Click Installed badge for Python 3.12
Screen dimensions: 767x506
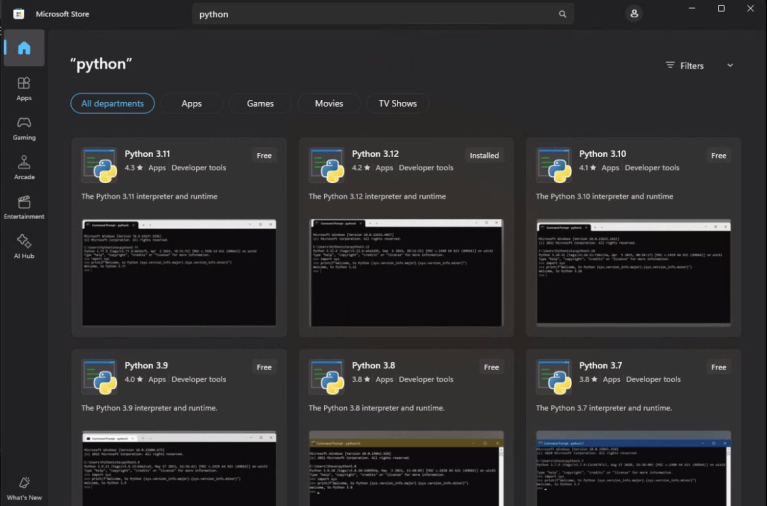click(484, 156)
